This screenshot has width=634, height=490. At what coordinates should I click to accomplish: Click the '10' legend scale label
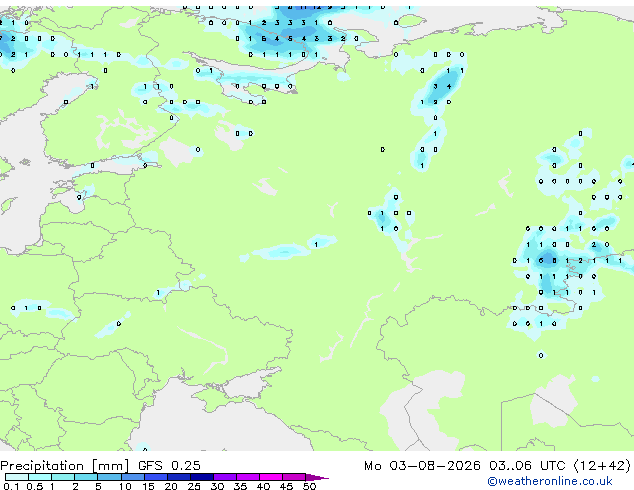point(125,486)
